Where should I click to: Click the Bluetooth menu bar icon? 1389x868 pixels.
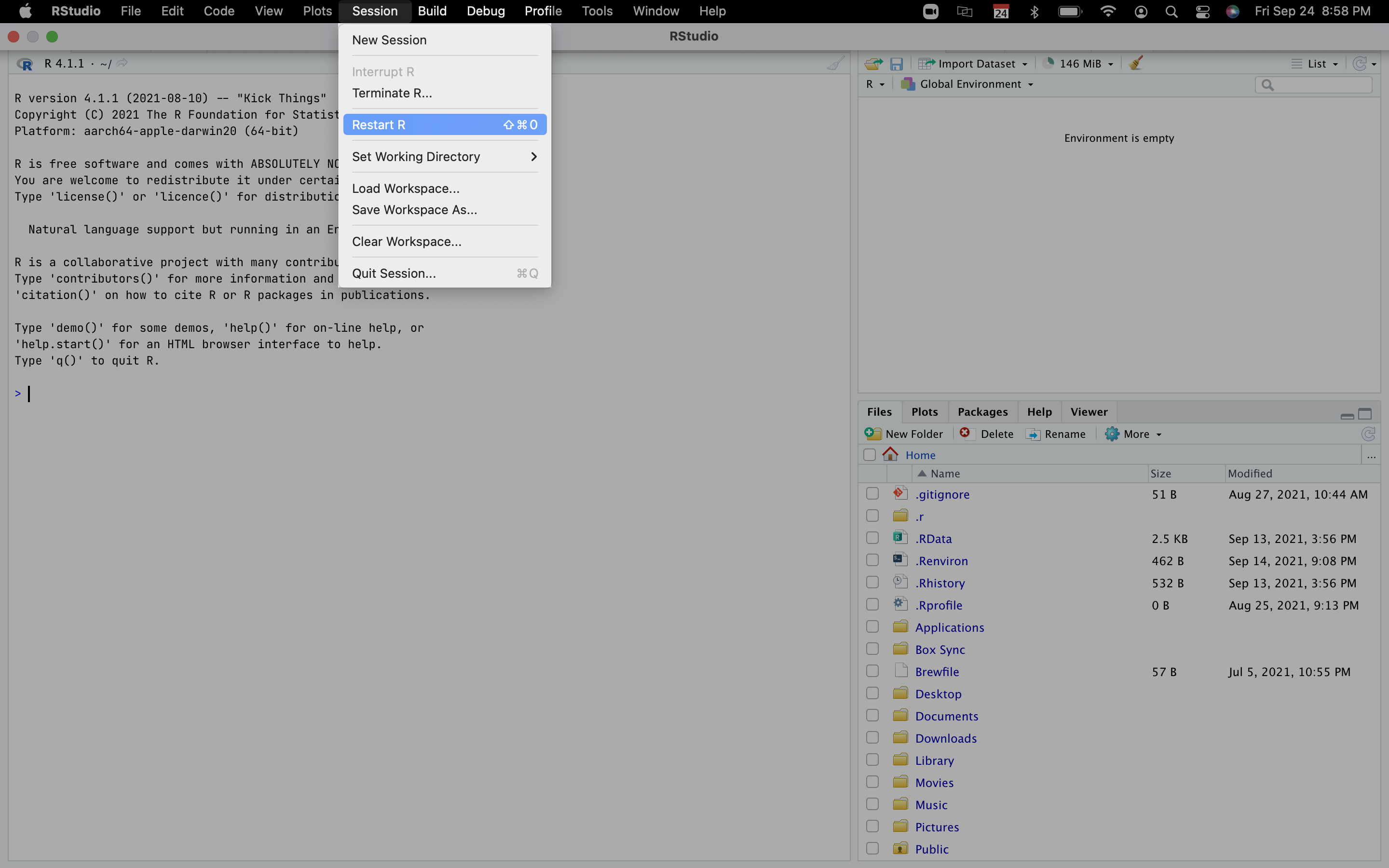point(1035,12)
